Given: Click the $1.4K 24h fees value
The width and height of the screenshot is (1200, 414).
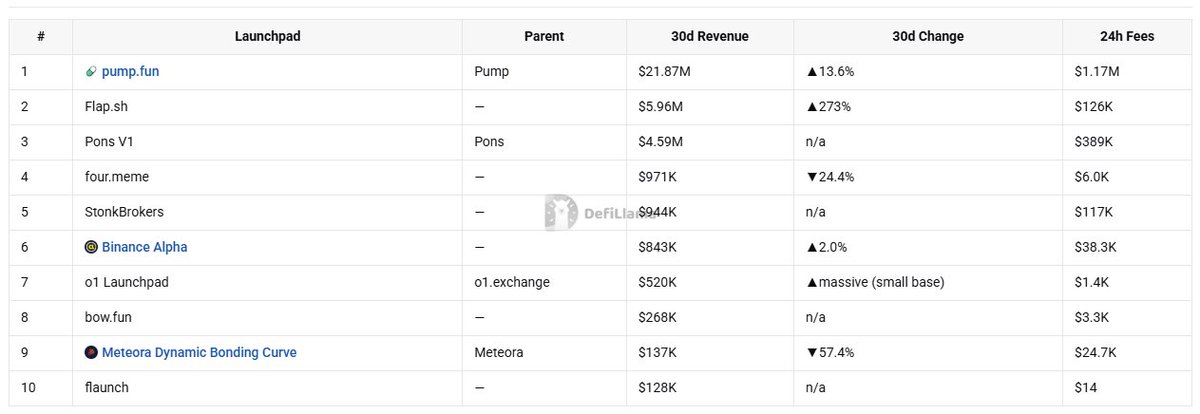Looking at the screenshot, I should 1091,282.
